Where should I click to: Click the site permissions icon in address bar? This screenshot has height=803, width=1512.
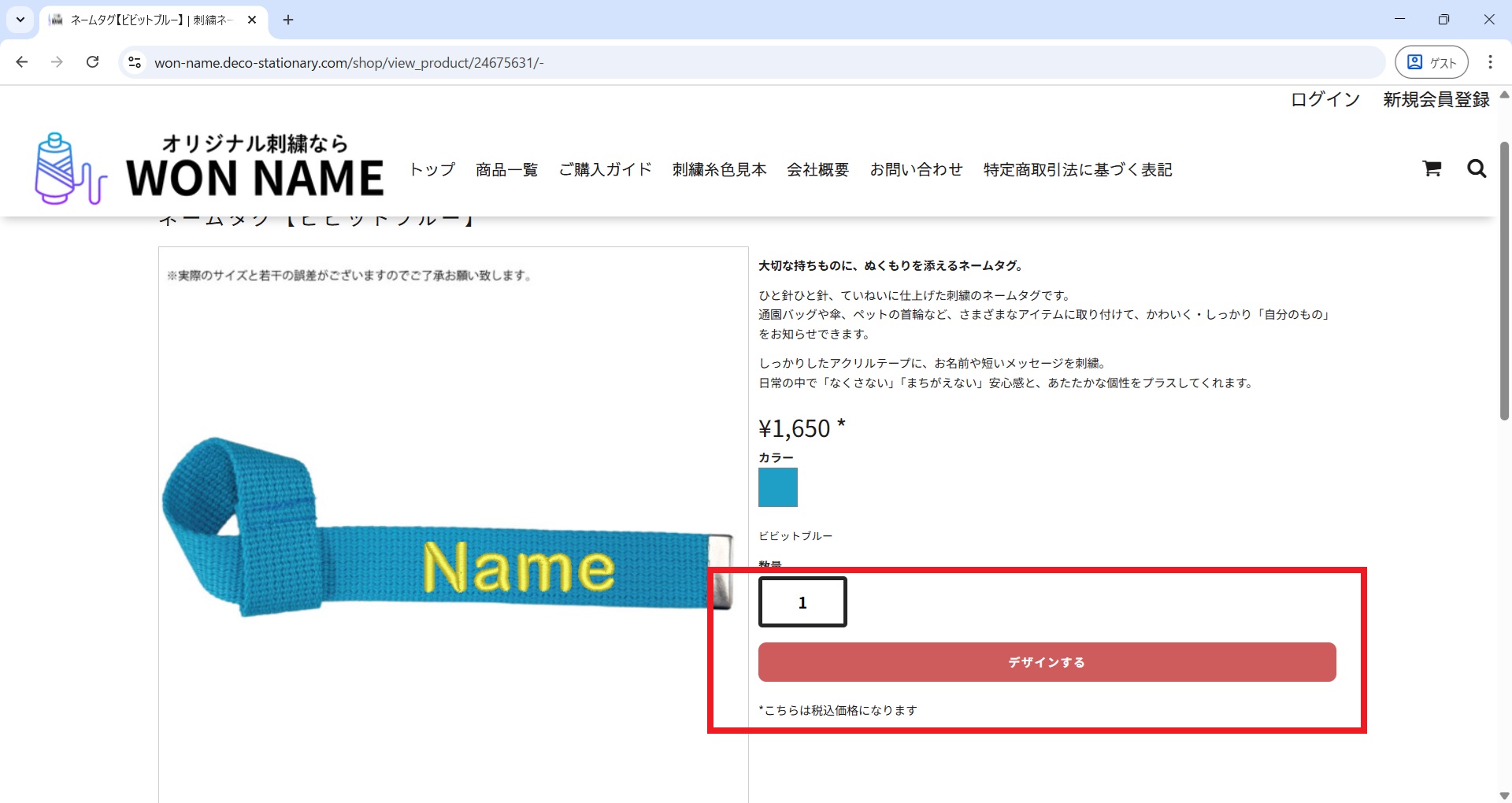[134, 62]
